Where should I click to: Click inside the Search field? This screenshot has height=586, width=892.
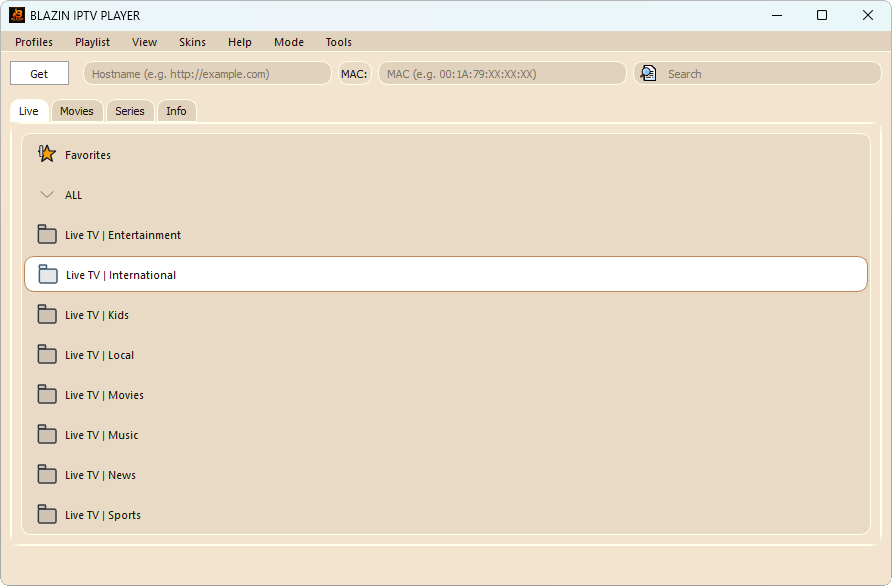point(757,73)
